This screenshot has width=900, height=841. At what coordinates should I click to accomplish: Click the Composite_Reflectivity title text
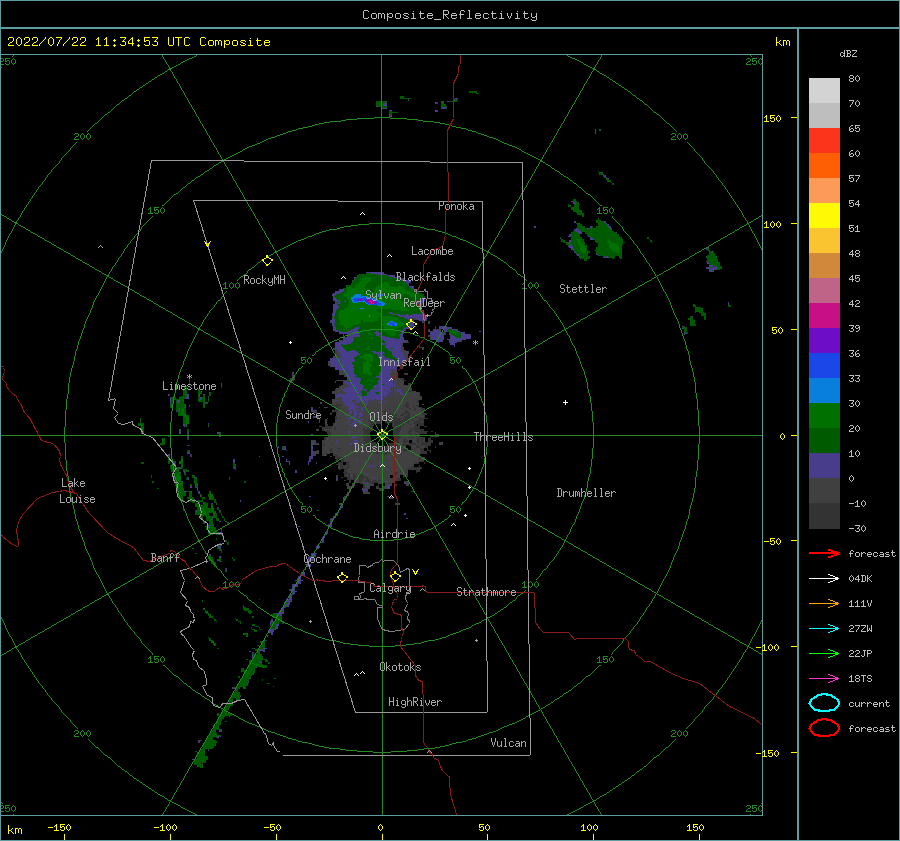coord(450,15)
